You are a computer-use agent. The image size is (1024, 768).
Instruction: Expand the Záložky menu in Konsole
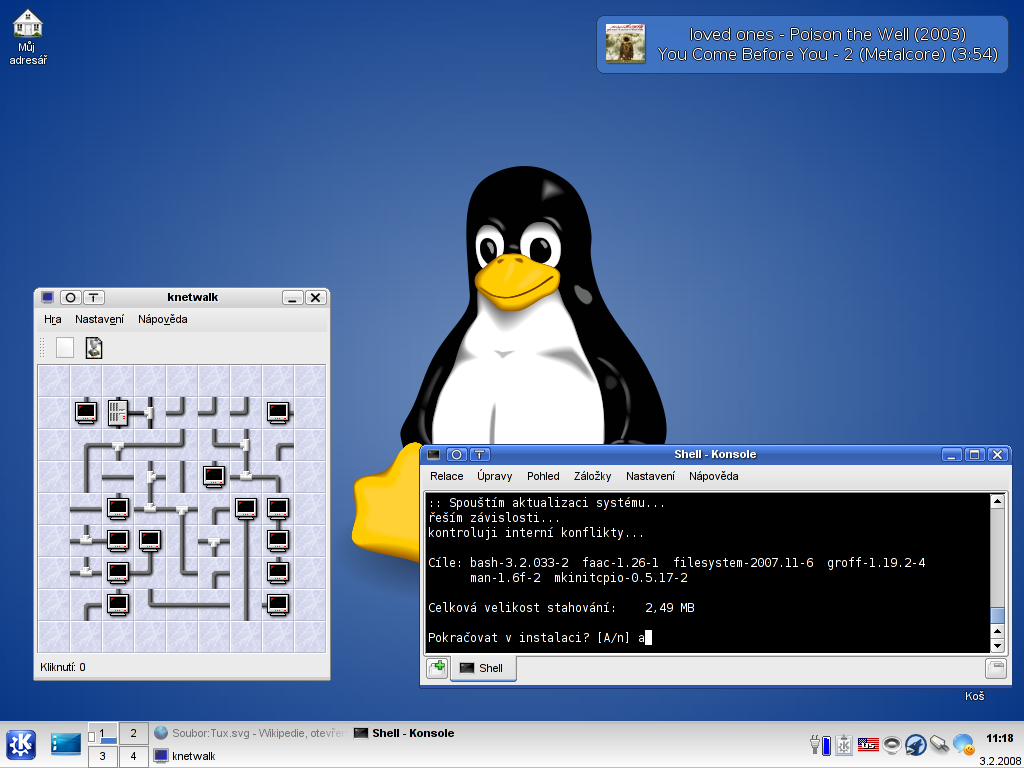tap(593, 476)
